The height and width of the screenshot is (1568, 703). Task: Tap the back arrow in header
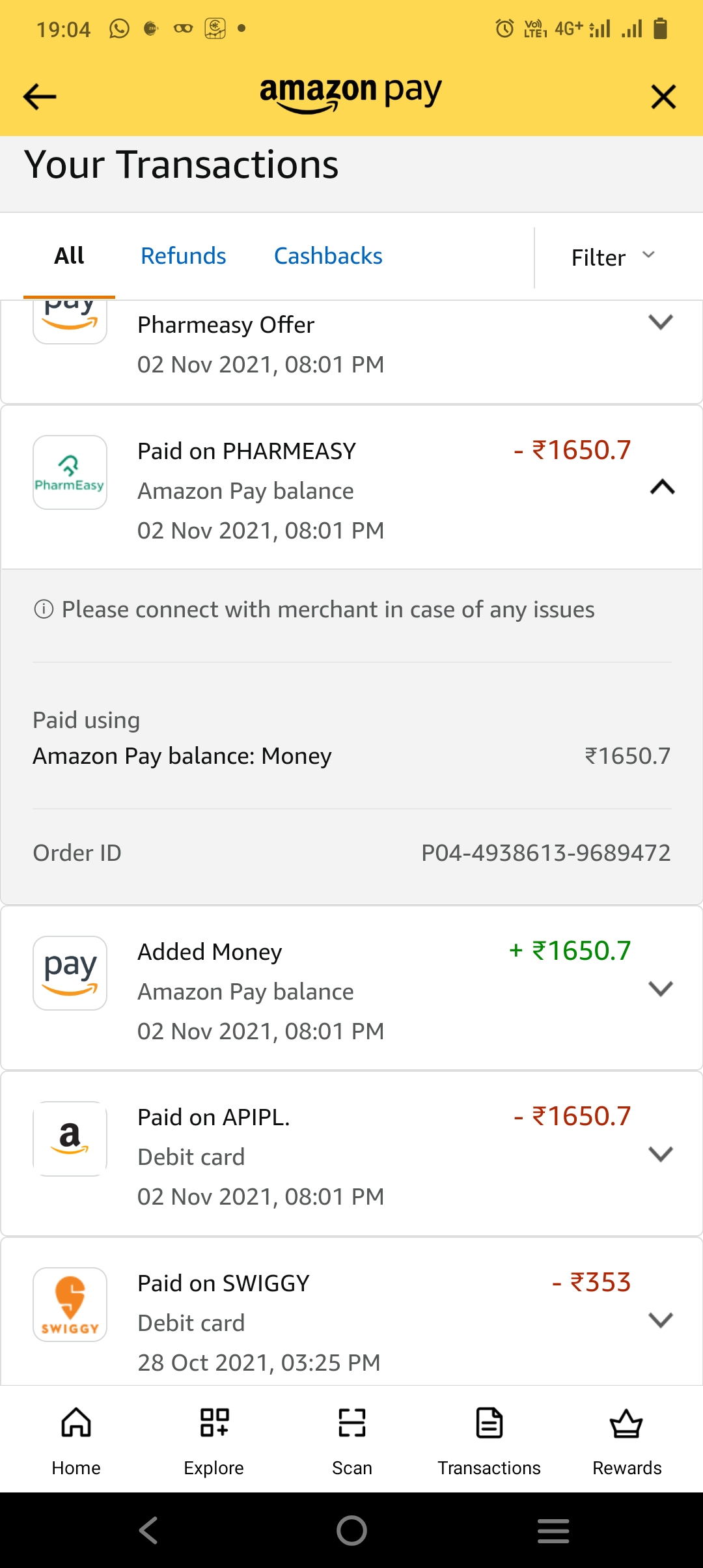point(40,97)
